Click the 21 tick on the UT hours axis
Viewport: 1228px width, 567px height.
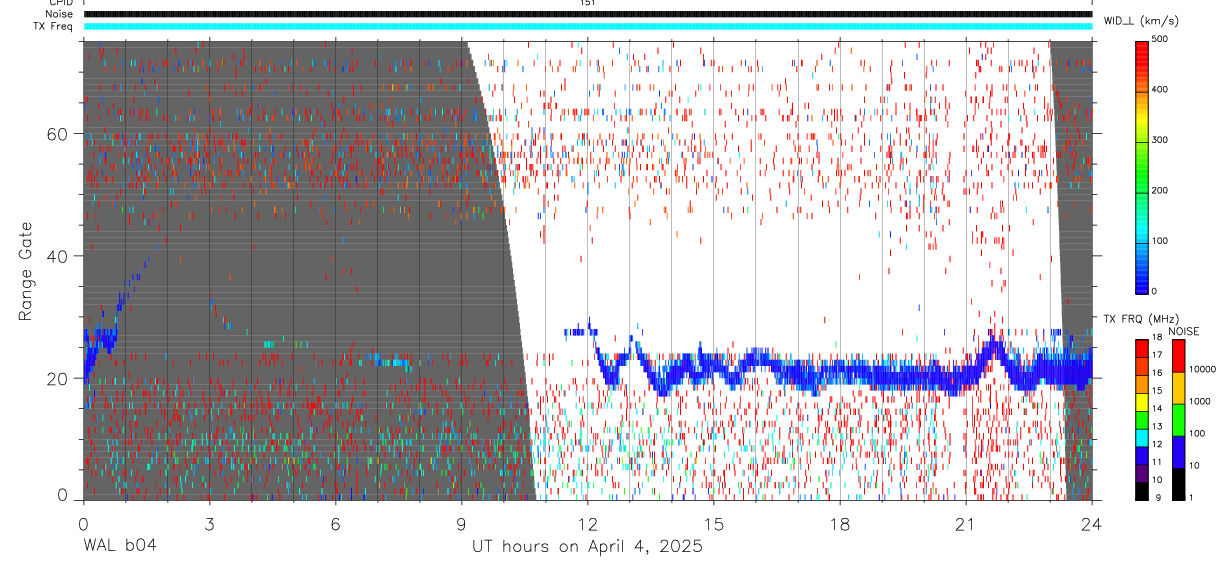pos(966,523)
